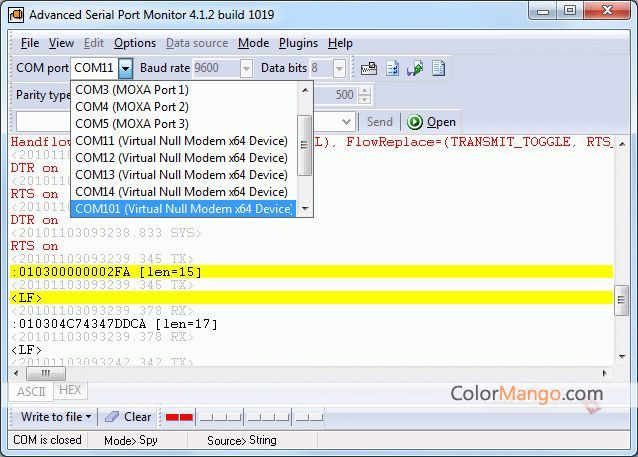Viewport: 638px width, 457px height.
Task: Open the View menu
Action: 61,43
